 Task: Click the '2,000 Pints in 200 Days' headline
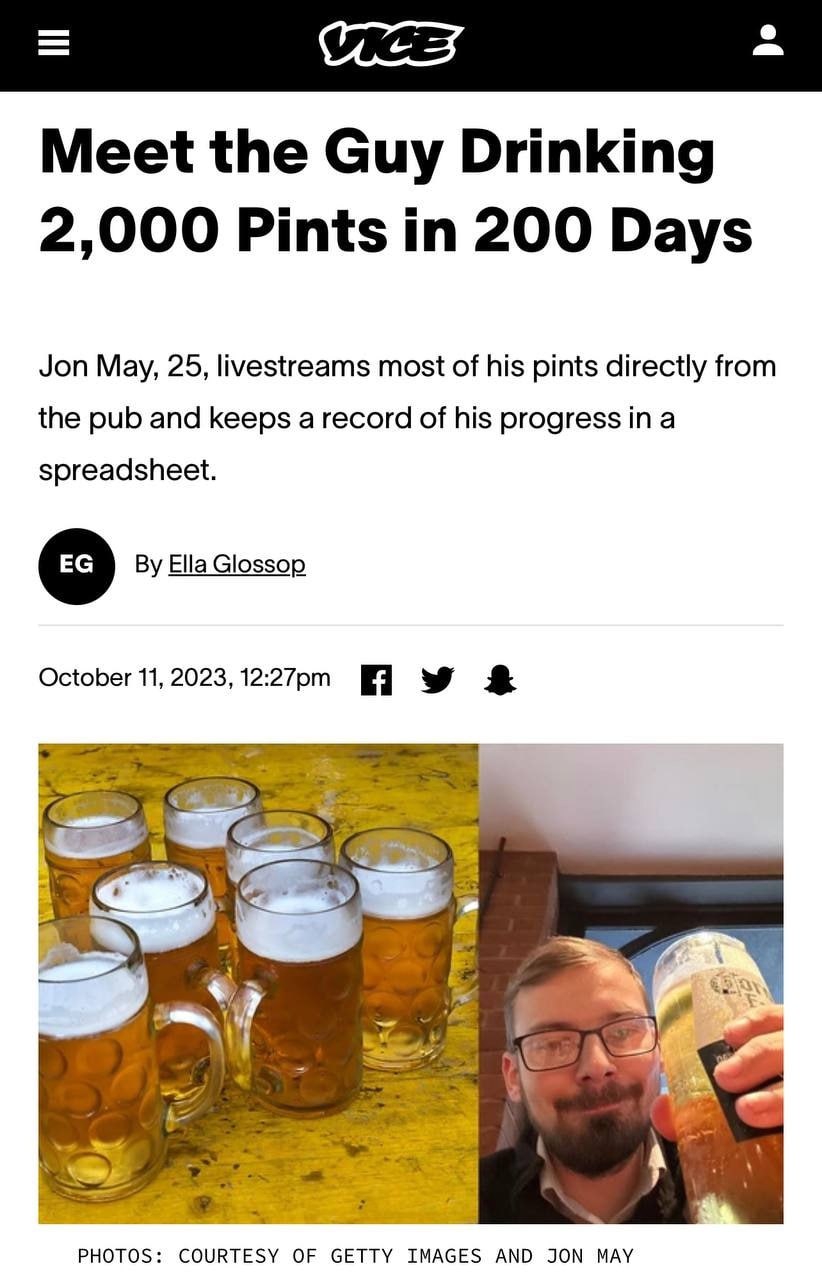click(395, 229)
